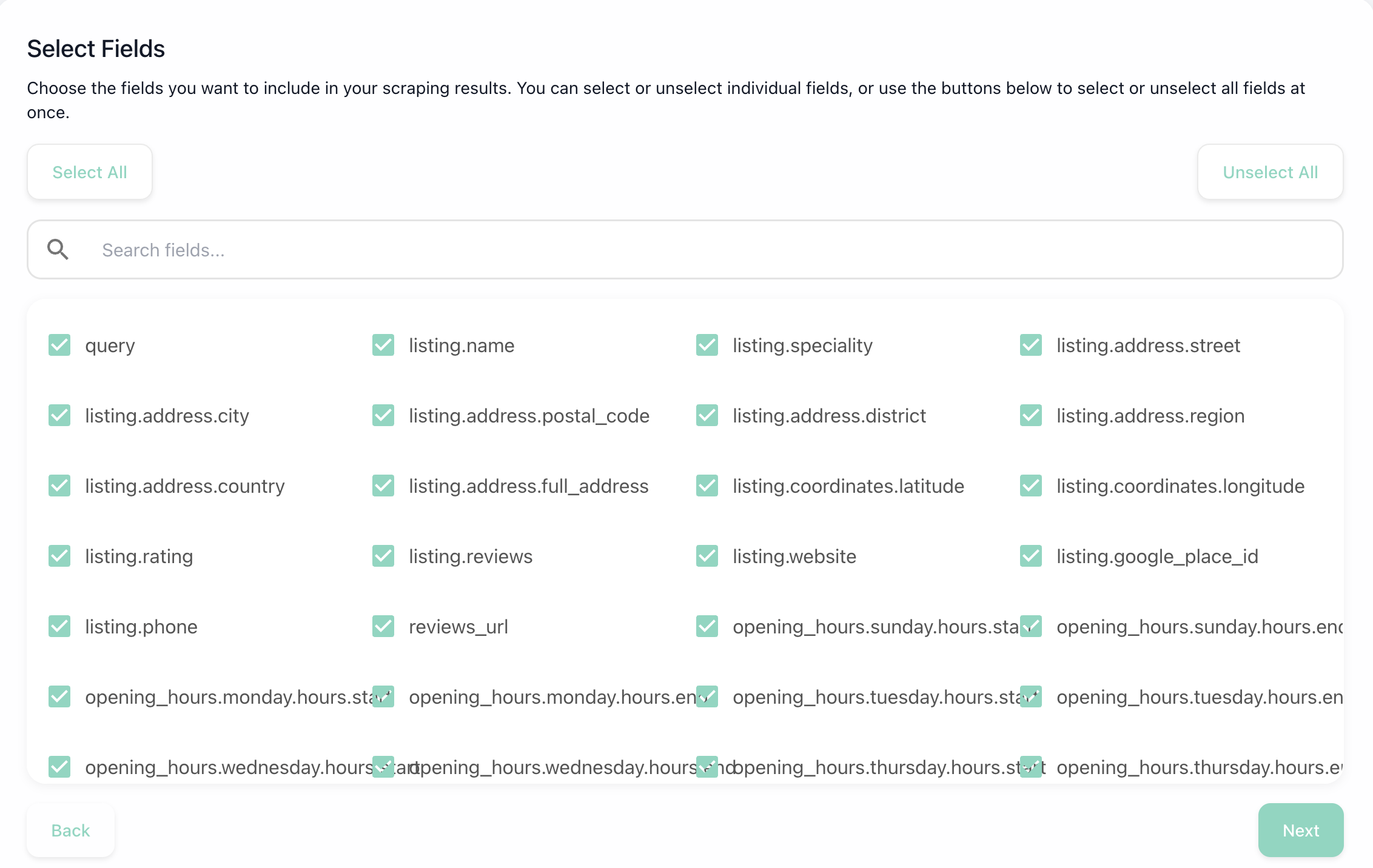This screenshot has height=868, width=1373.
Task: Deselect listing.reviews checkbox
Action: 383,556
